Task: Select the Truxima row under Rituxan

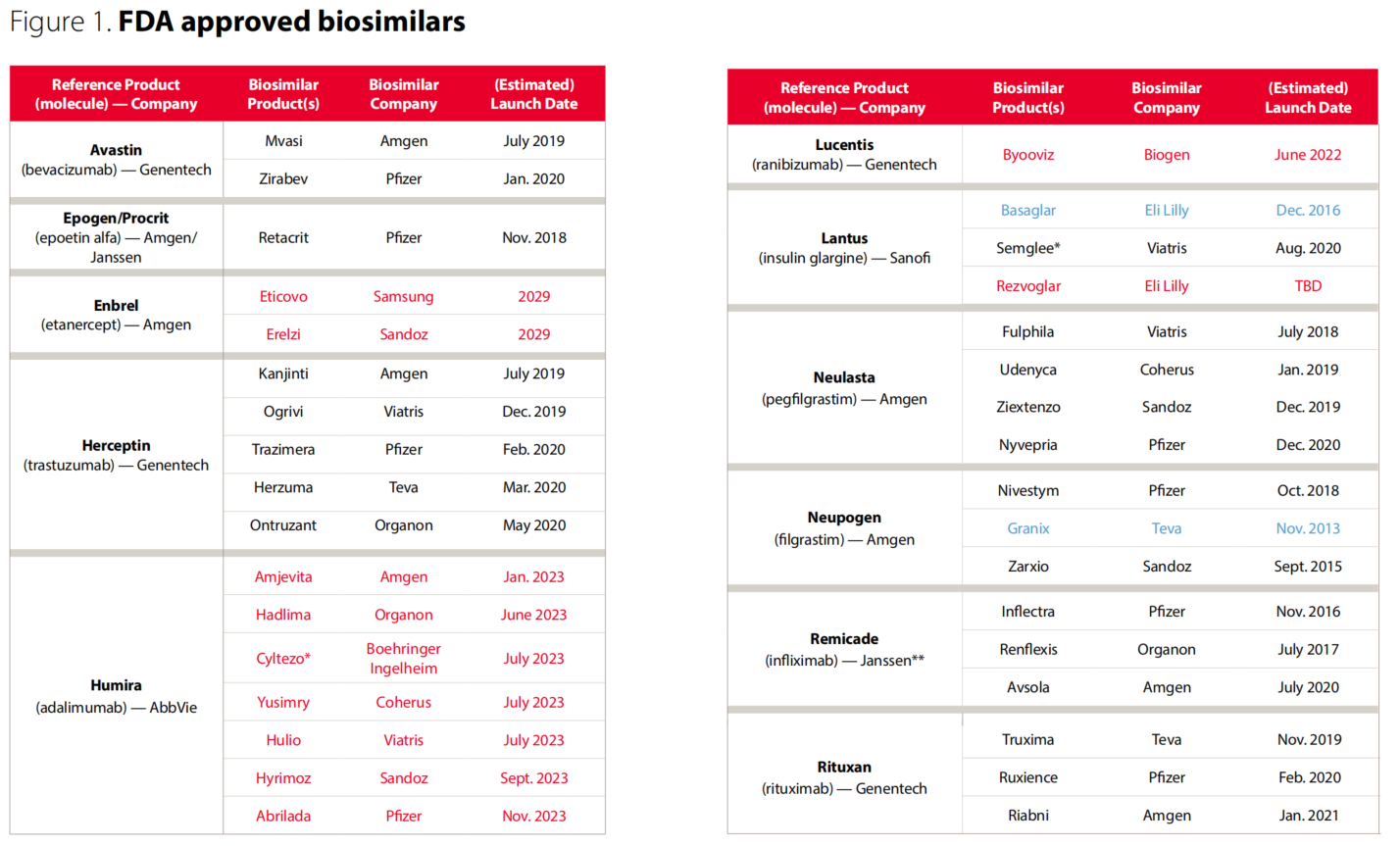Action: (x=1170, y=740)
